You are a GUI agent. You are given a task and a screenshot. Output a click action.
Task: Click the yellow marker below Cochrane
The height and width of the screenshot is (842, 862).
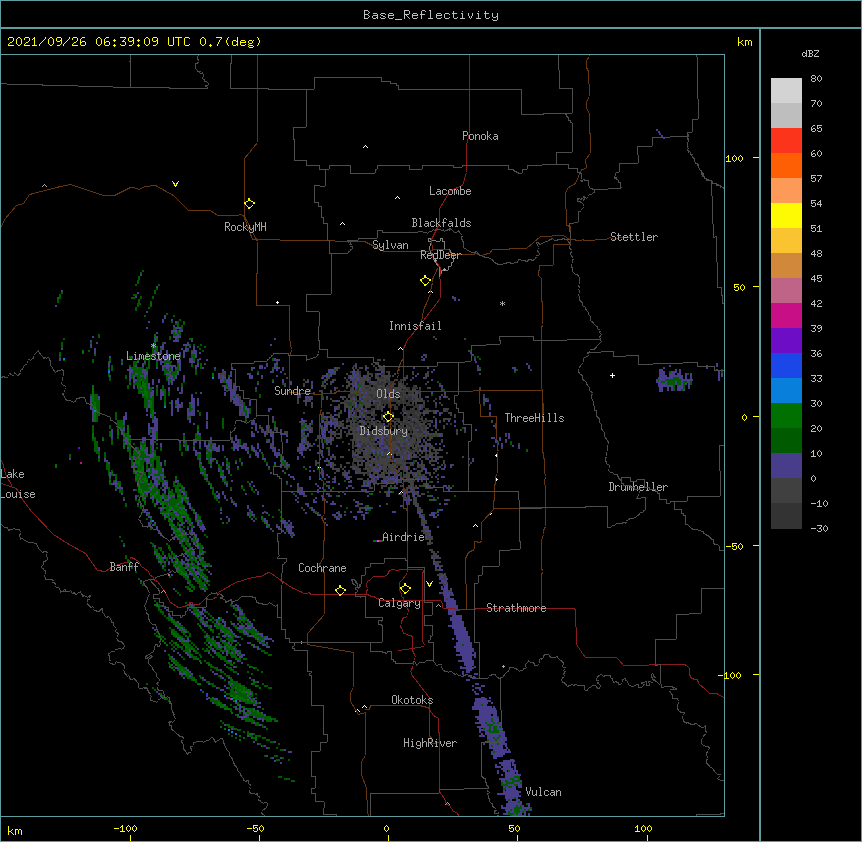[x=340, y=590]
